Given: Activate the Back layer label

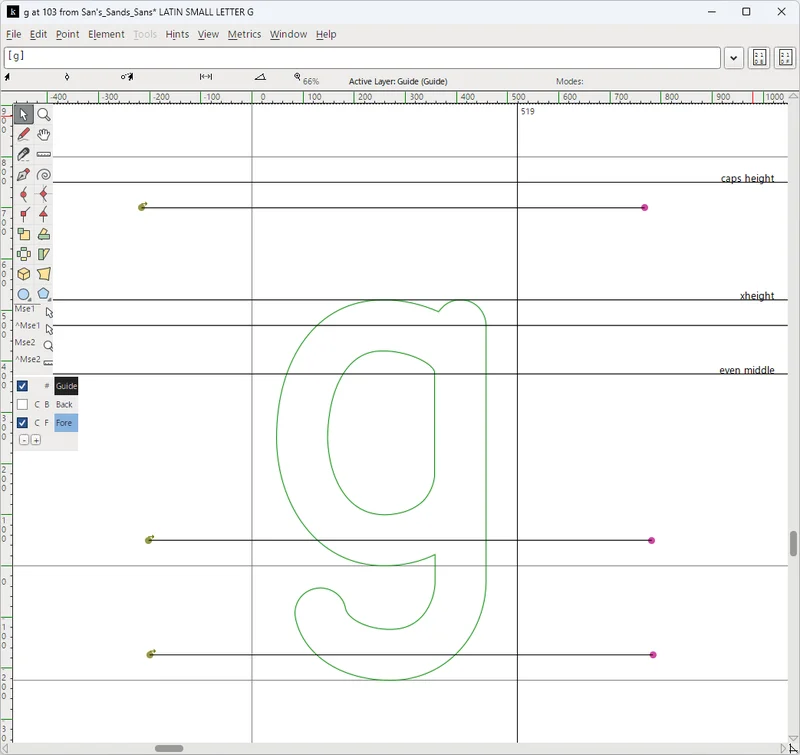Looking at the screenshot, I should [x=64, y=405].
